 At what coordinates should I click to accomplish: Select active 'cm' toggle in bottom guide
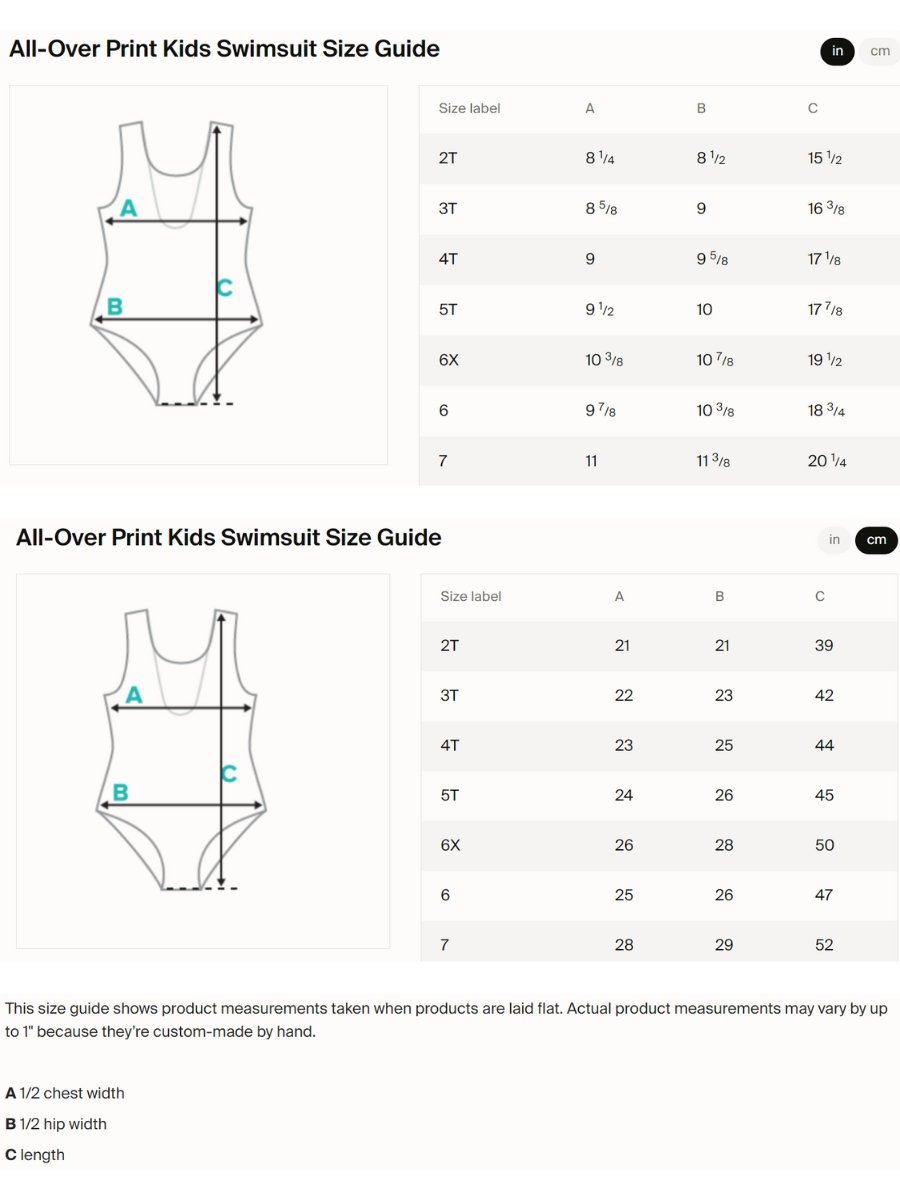pyautogui.click(x=876, y=540)
